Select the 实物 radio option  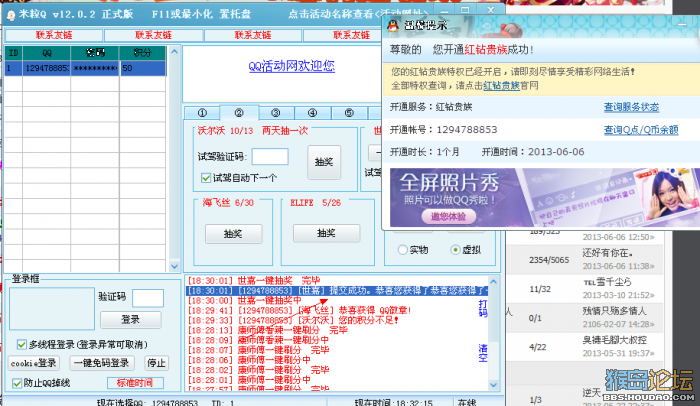click(403, 250)
